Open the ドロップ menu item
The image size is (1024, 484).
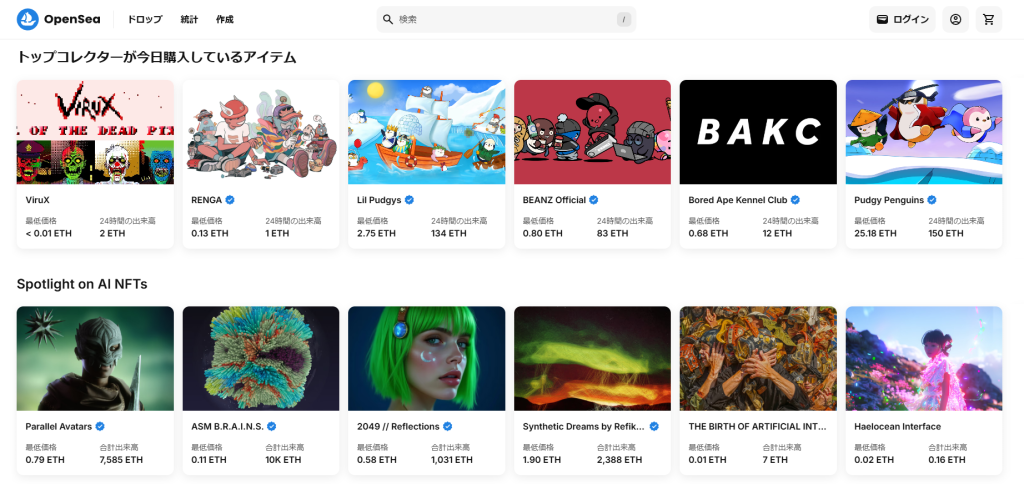(144, 19)
